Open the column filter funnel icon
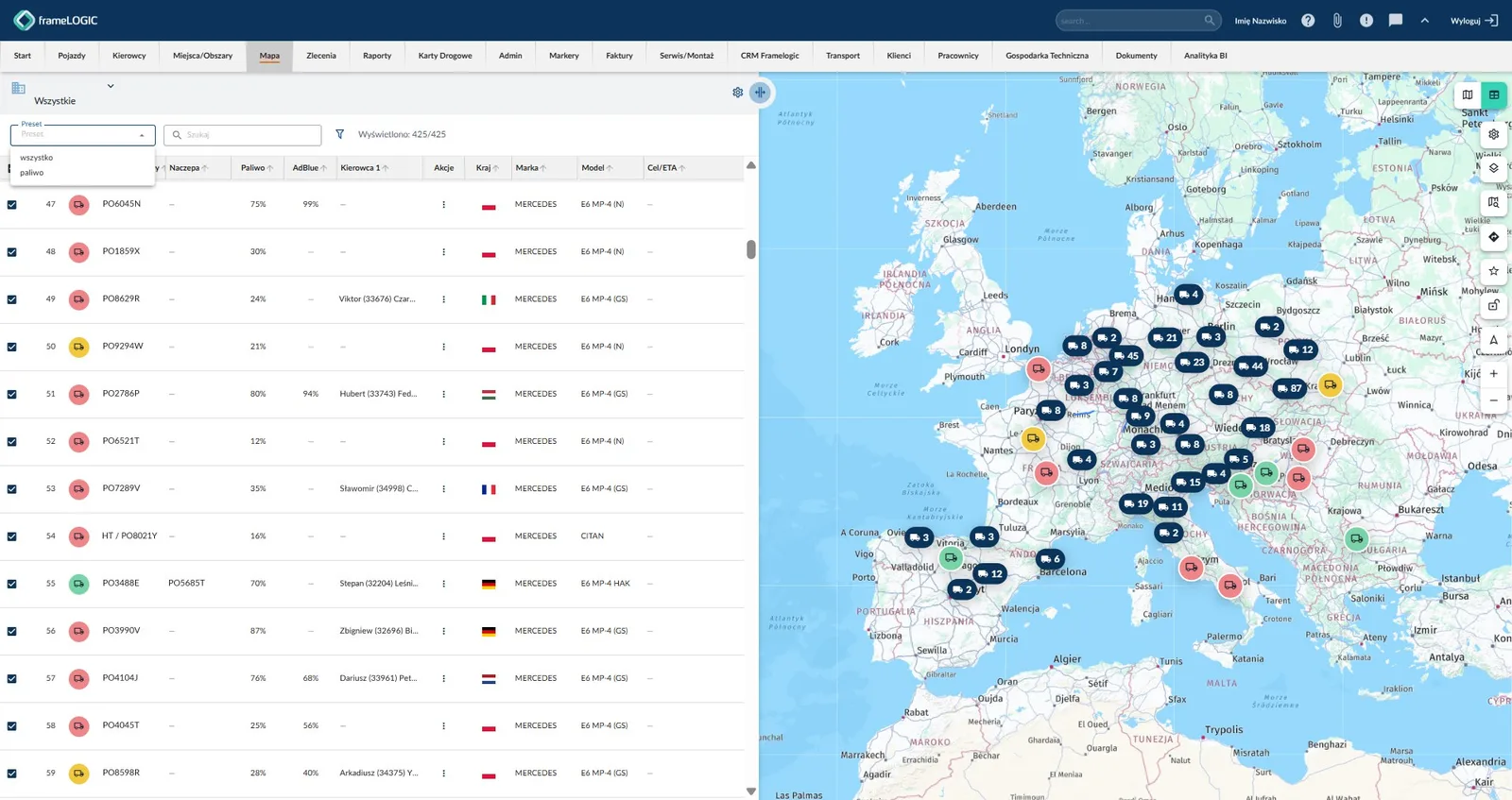 pyautogui.click(x=340, y=134)
